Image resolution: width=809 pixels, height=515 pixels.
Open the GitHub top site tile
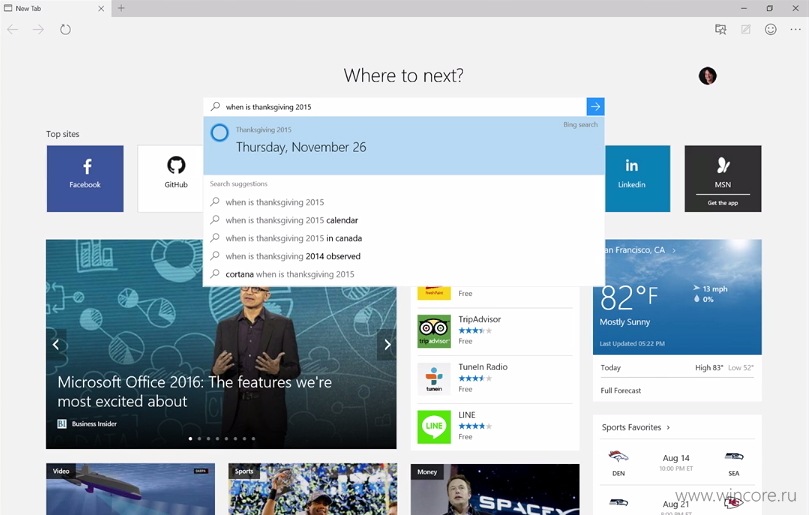(171, 179)
